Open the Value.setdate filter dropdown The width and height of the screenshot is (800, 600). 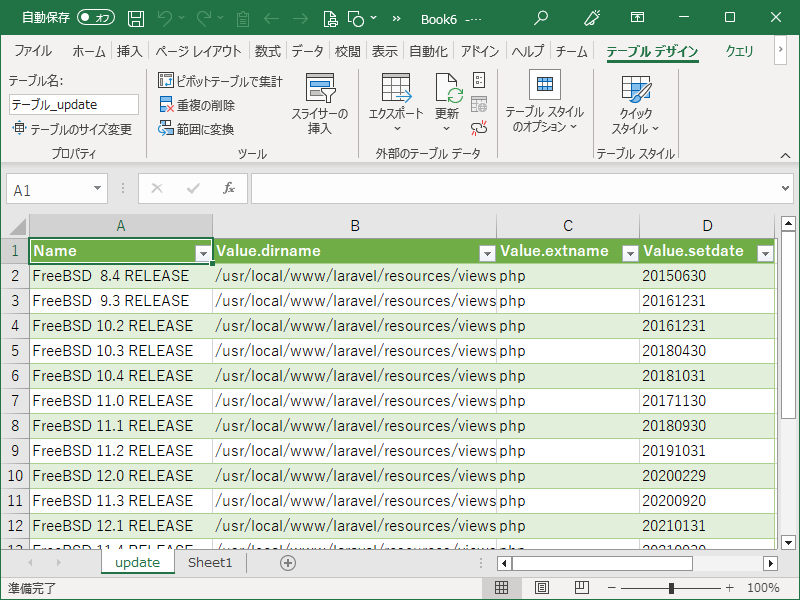coord(765,253)
